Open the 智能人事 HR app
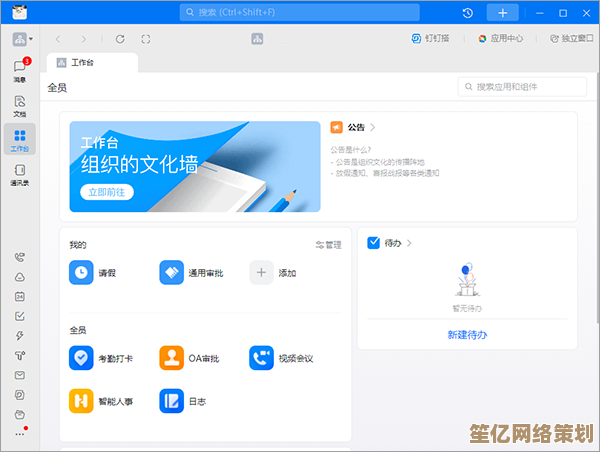 point(81,401)
